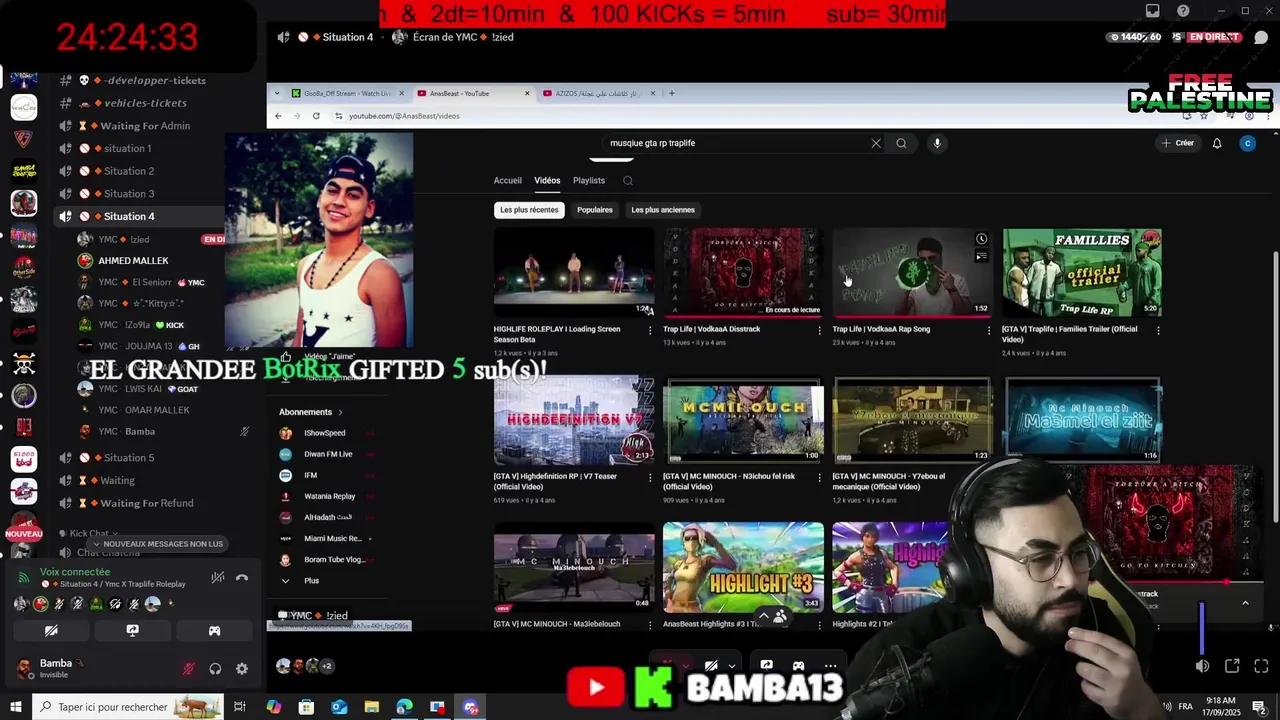Open Traplife Families Trailer video thumbnail
Image resolution: width=1280 pixels, height=720 pixels.
click(1082, 272)
